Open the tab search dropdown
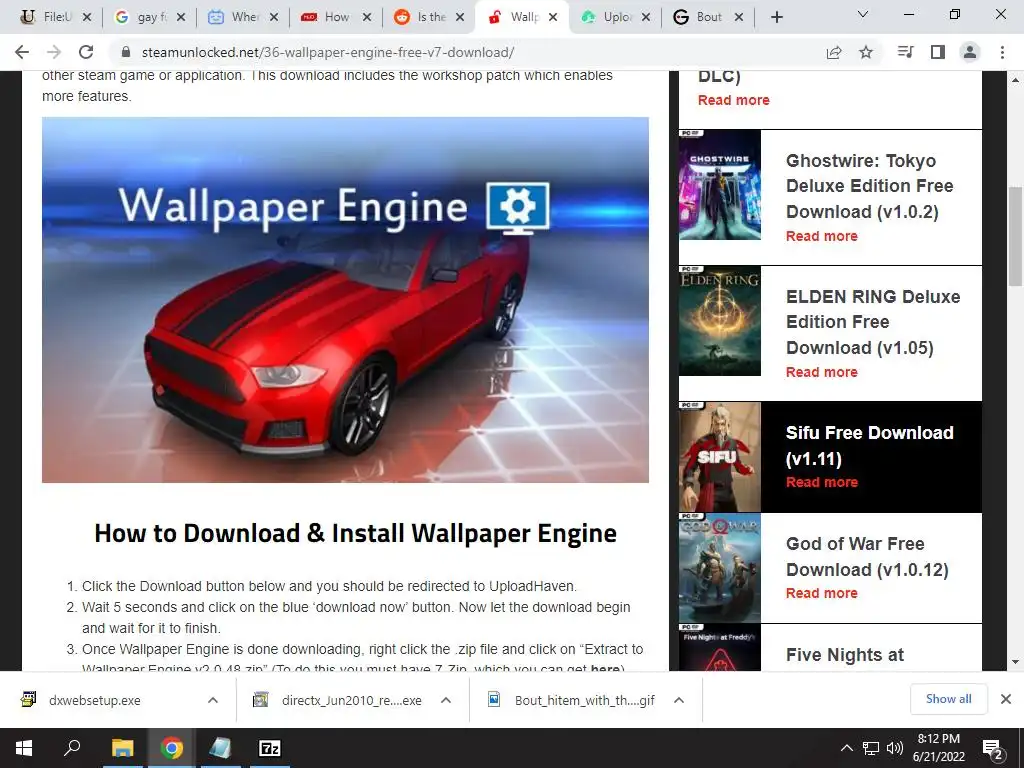This screenshot has width=1024, height=768. (x=863, y=14)
